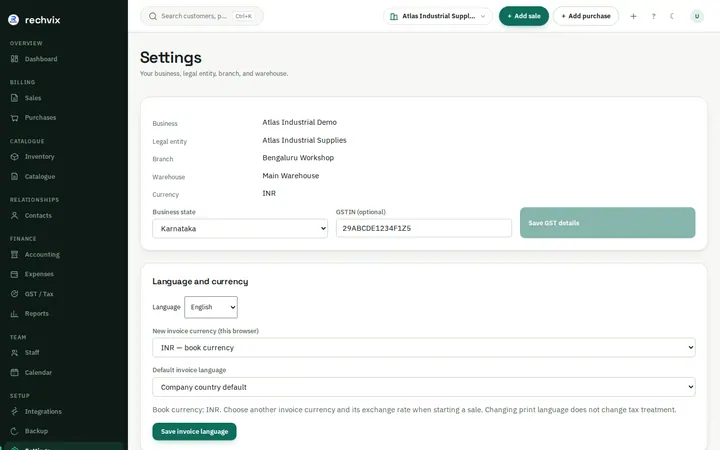Toggle dark mode moon icon

point(672,16)
